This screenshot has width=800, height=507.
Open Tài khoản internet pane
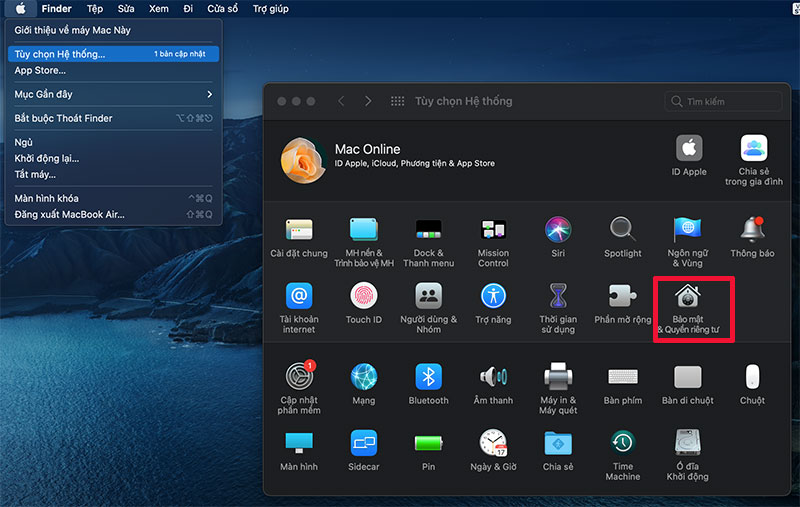click(x=299, y=308)
